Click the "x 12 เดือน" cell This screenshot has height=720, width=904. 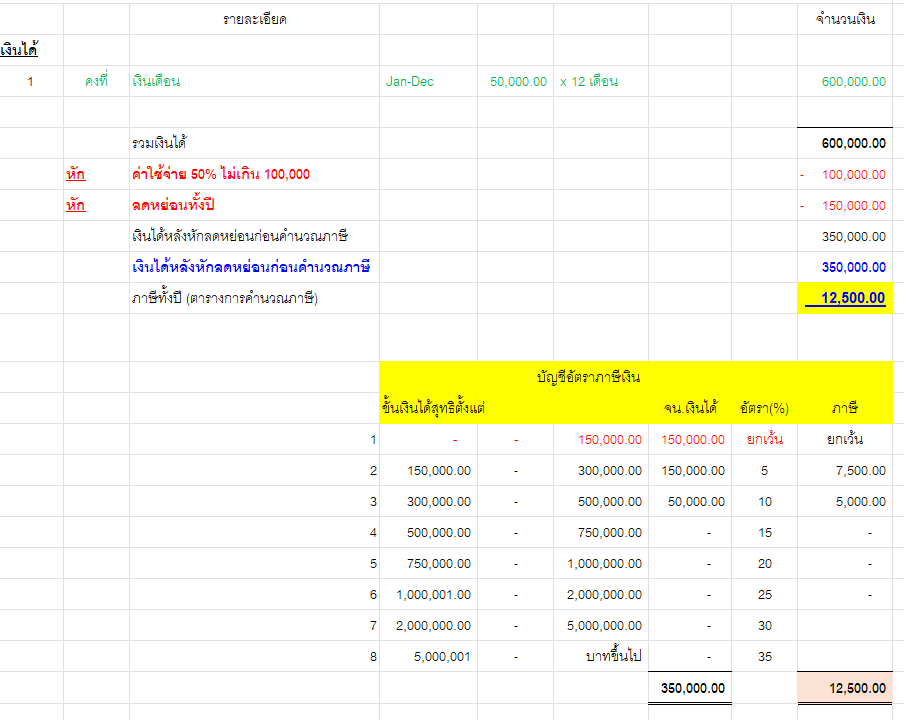(x=589, y=82)
